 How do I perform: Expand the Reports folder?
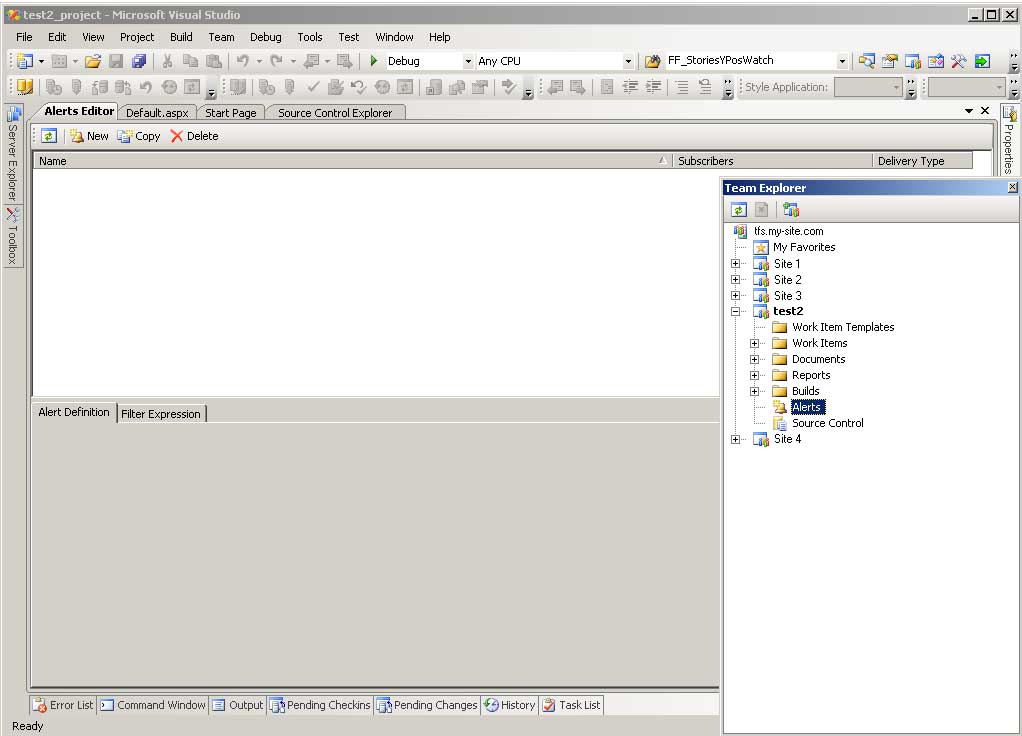coord(754,375)
